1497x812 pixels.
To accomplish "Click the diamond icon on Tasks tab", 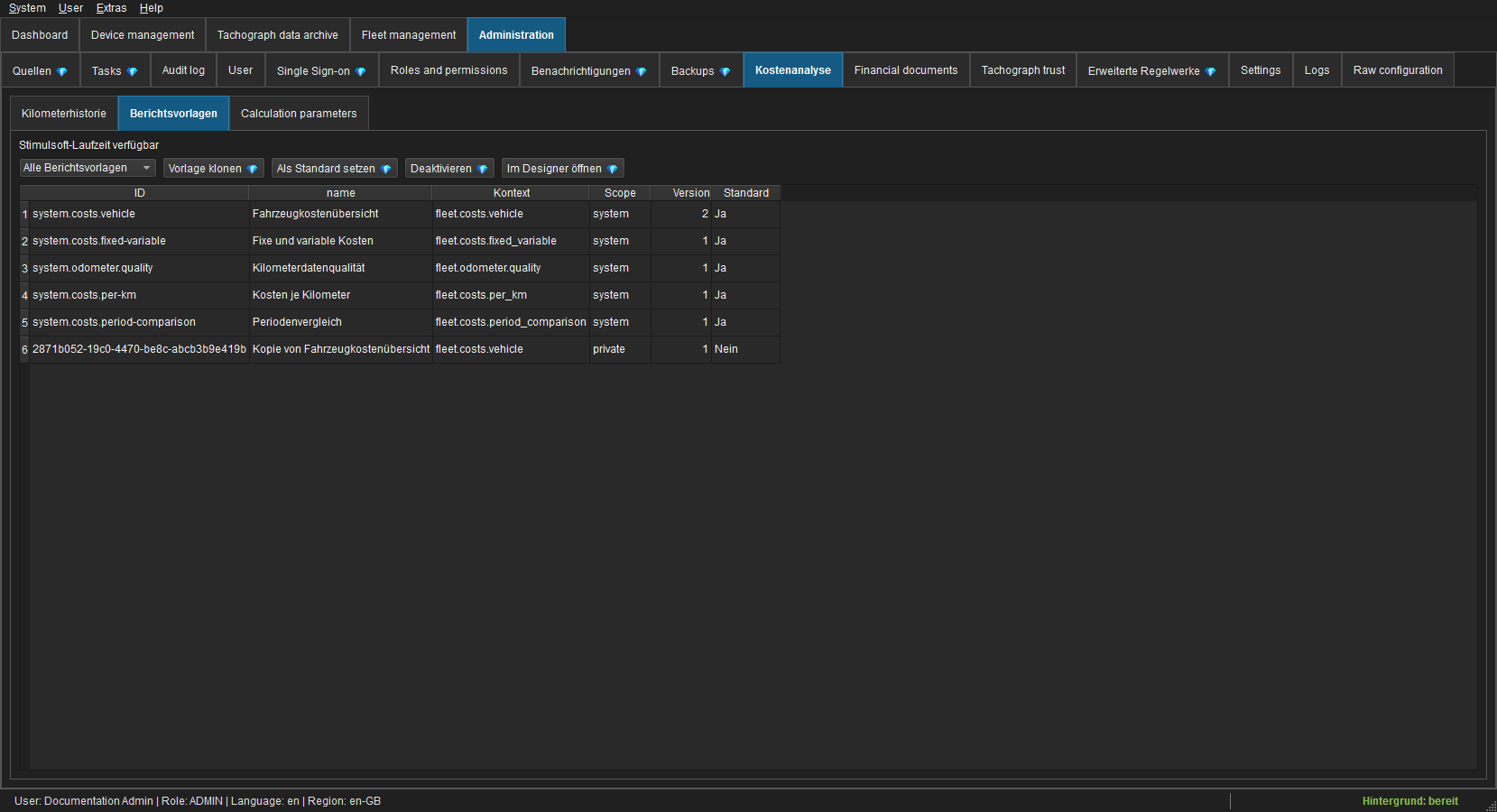I will (133, 71).
